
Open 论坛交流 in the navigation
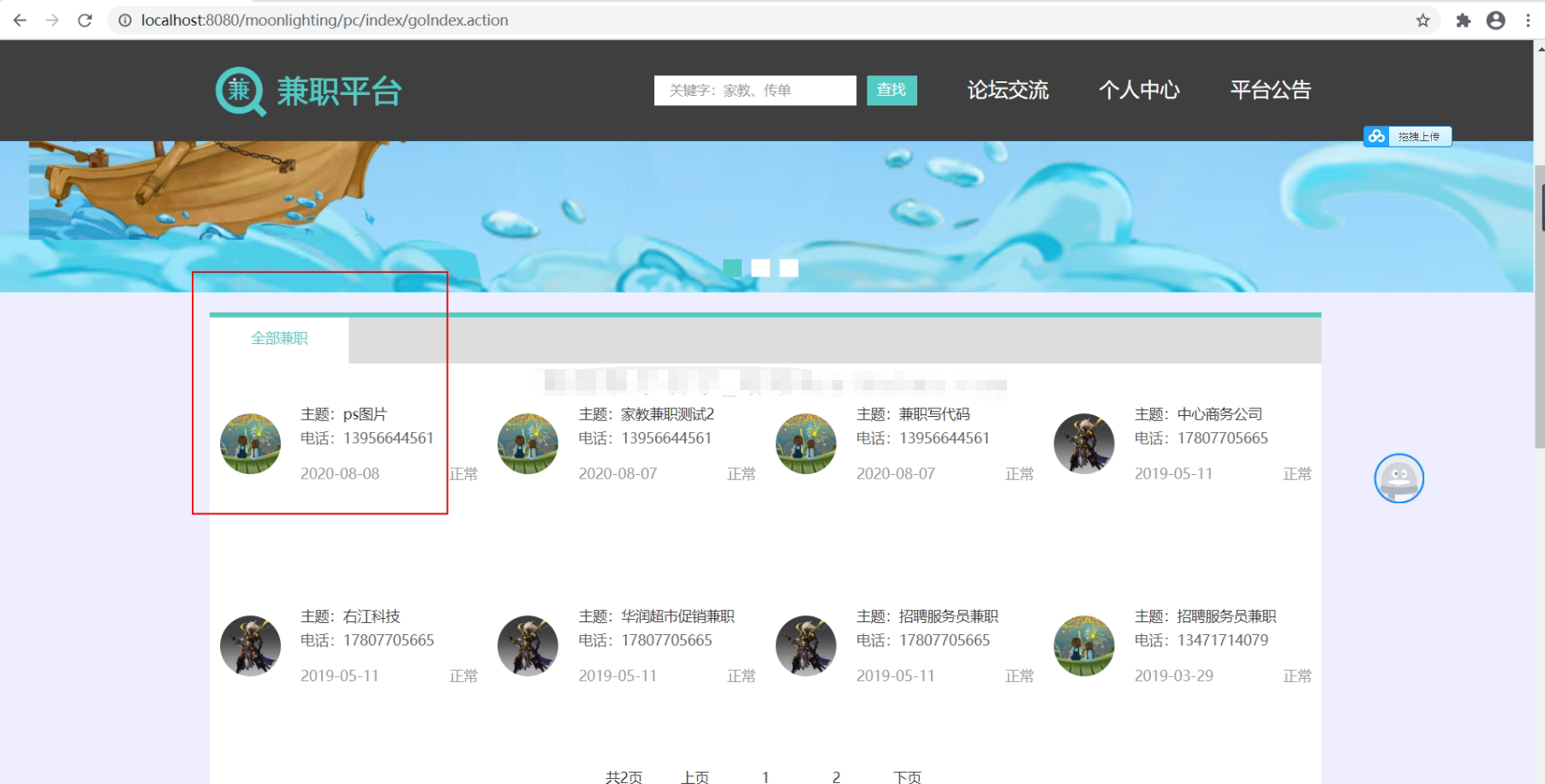click(1008, 90)
